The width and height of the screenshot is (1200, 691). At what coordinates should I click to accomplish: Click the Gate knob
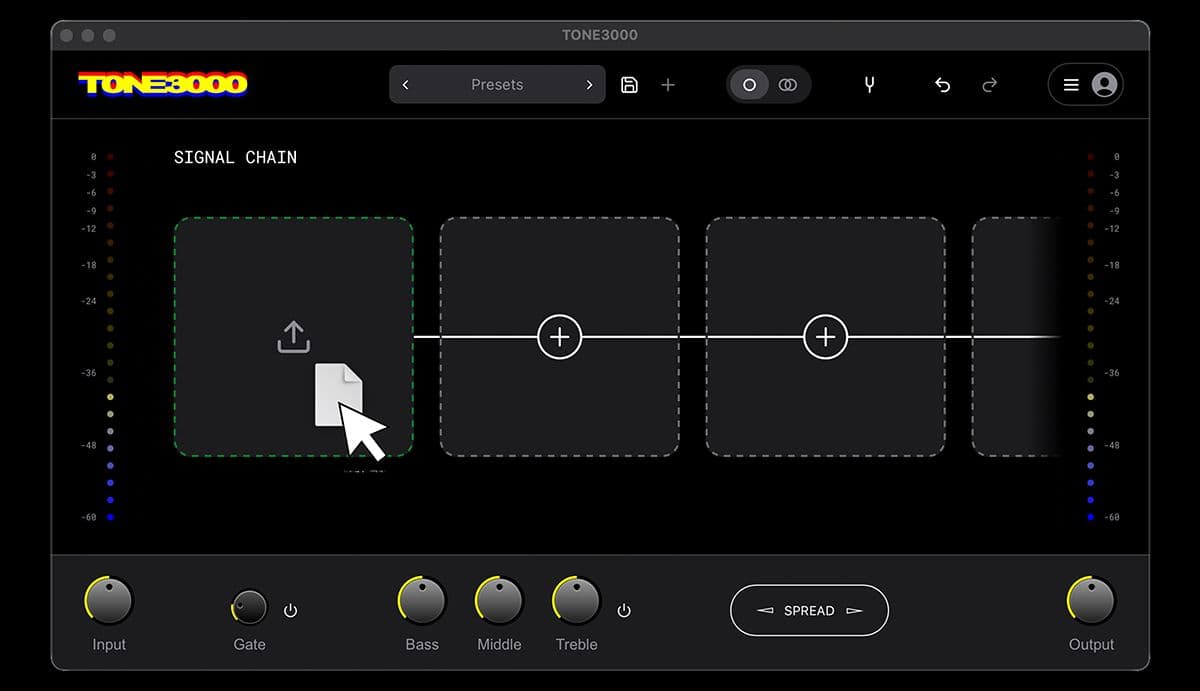(x=249, y=607)
